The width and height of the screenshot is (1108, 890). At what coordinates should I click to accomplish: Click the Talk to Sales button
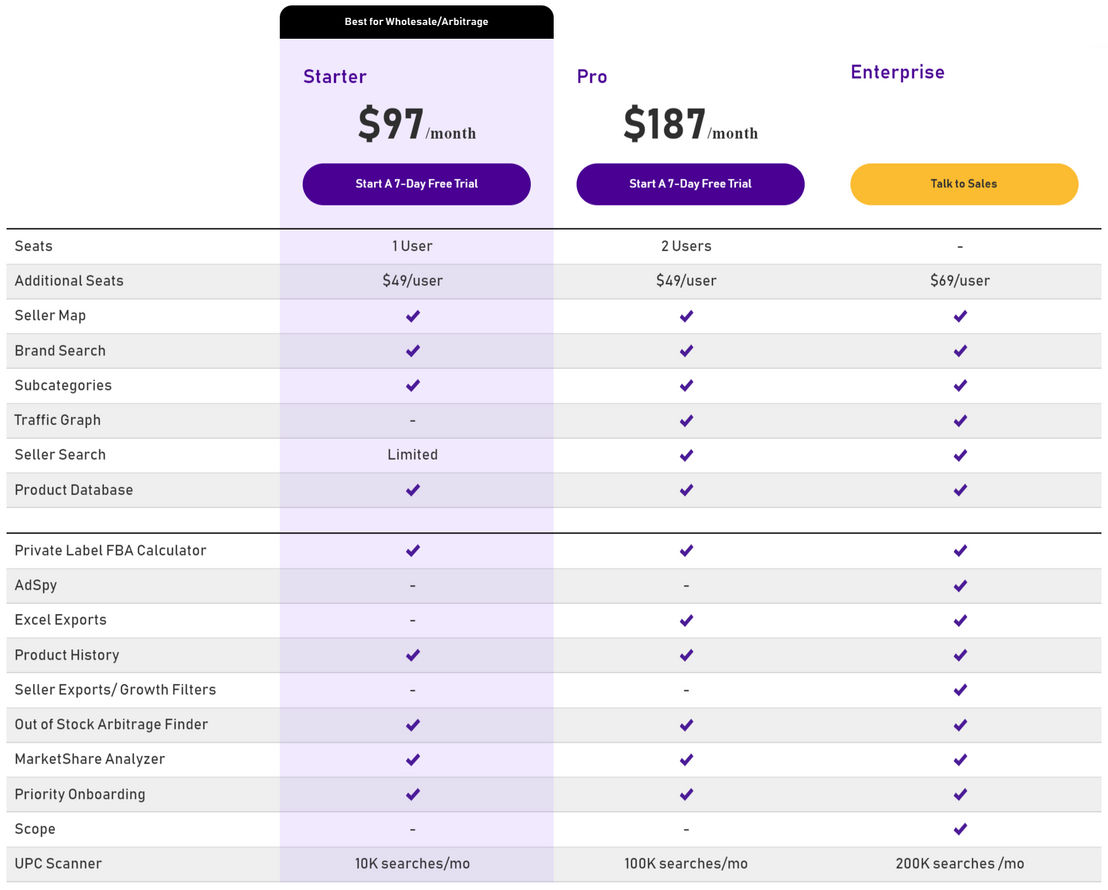[x=964, y=184]
